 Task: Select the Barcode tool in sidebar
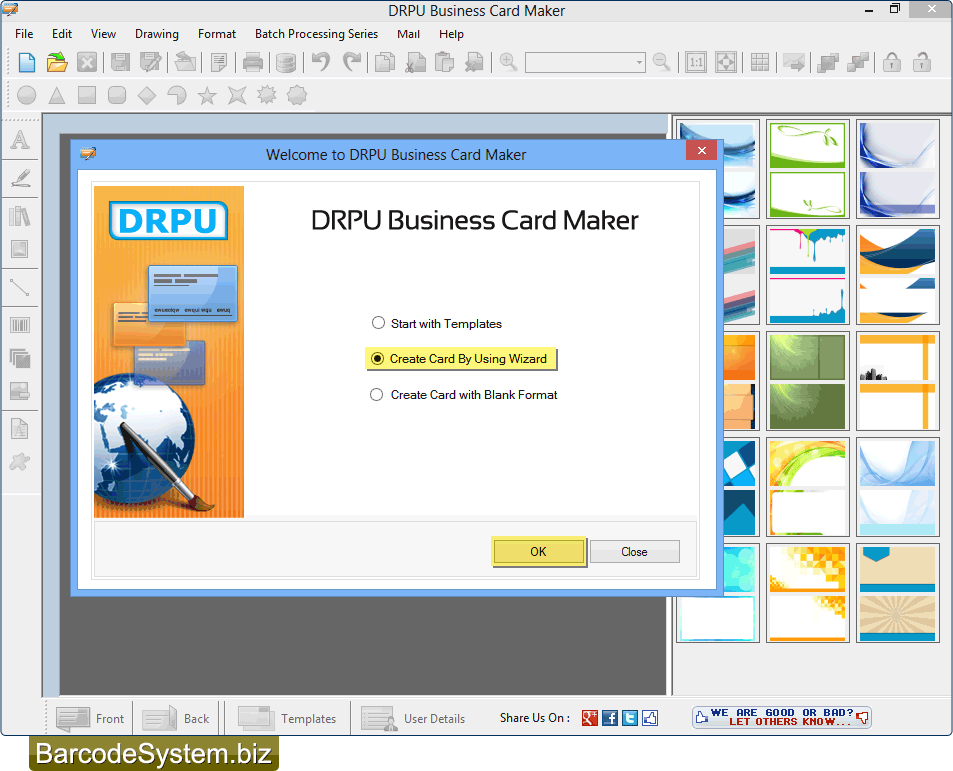point(20,325)
